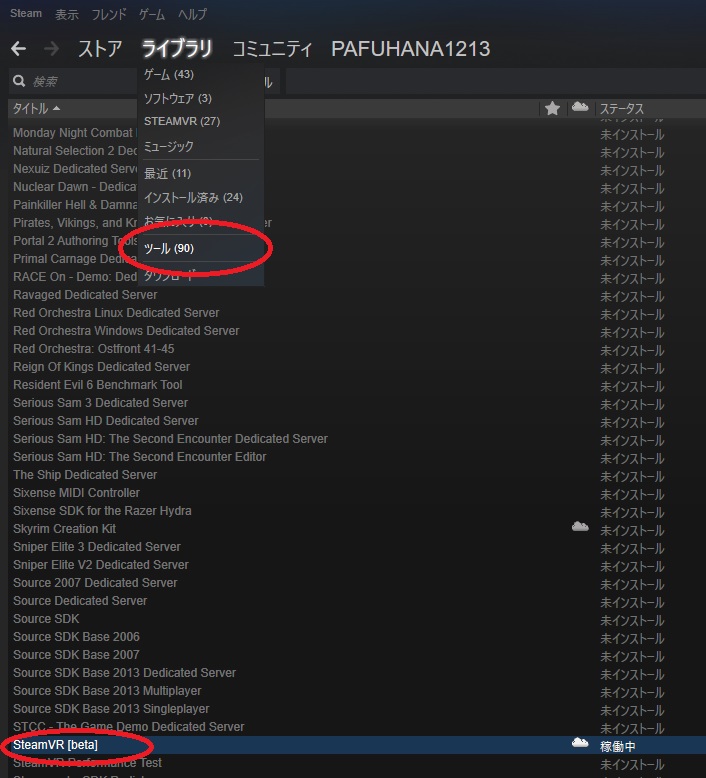This screenshot has height=778, width=706.
Task: Select Source 2007 Dedicated Server
Action: 95,583
